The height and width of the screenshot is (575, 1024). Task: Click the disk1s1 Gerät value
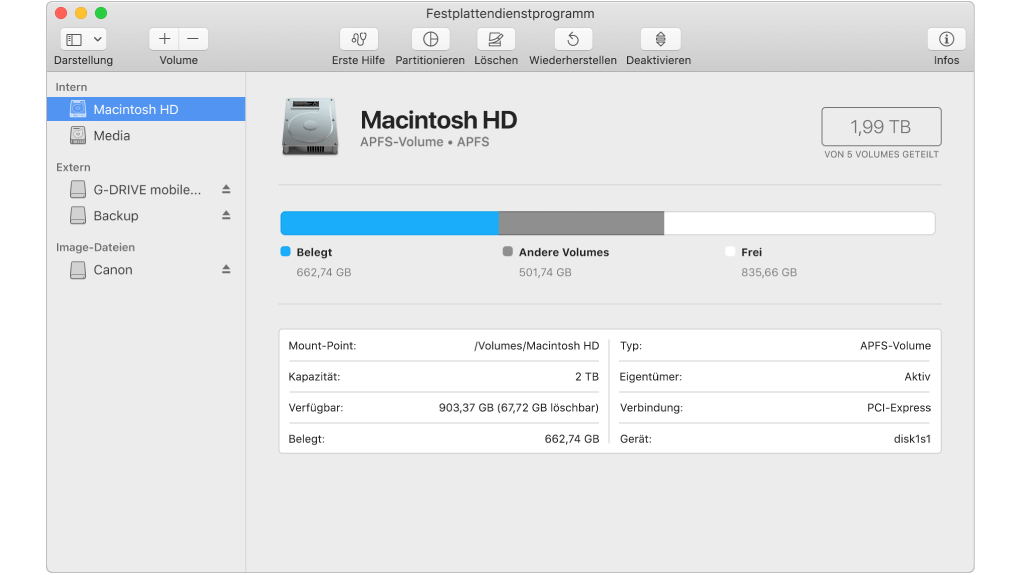click(912, 439)
